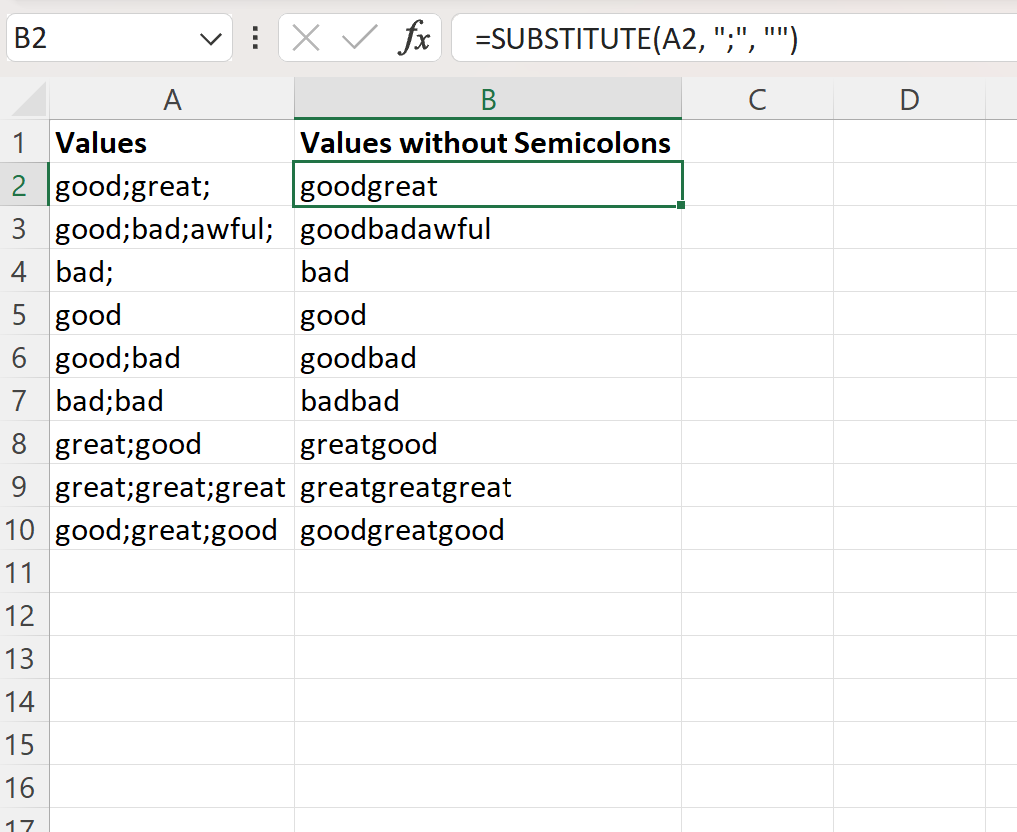Select the column A header
Viewport: 1017px width, 832px height.
coord(172,100)
